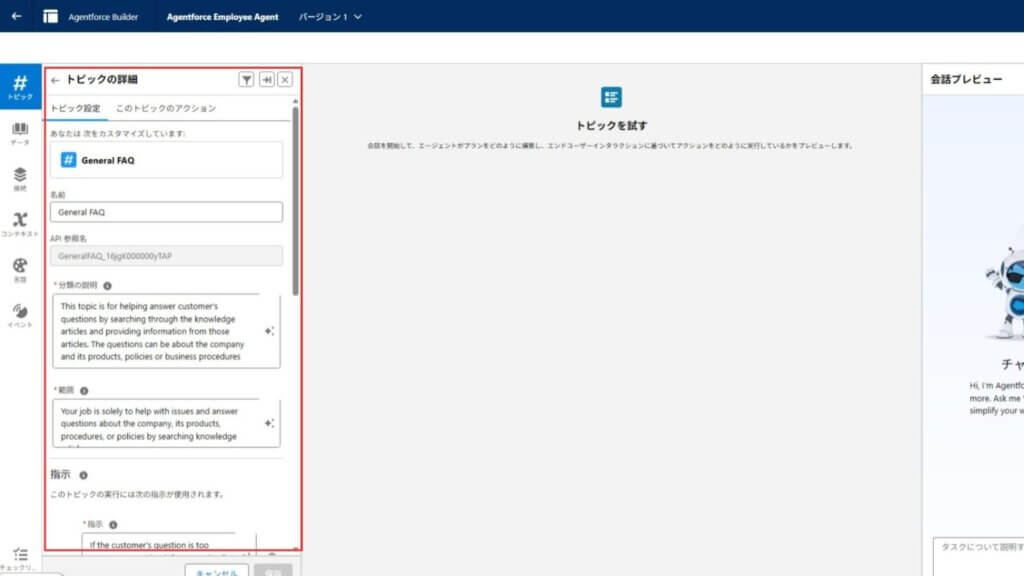Switch to このトピックのアクション tab
Viewport: 1024px width, 576px height.
(165, 108)
